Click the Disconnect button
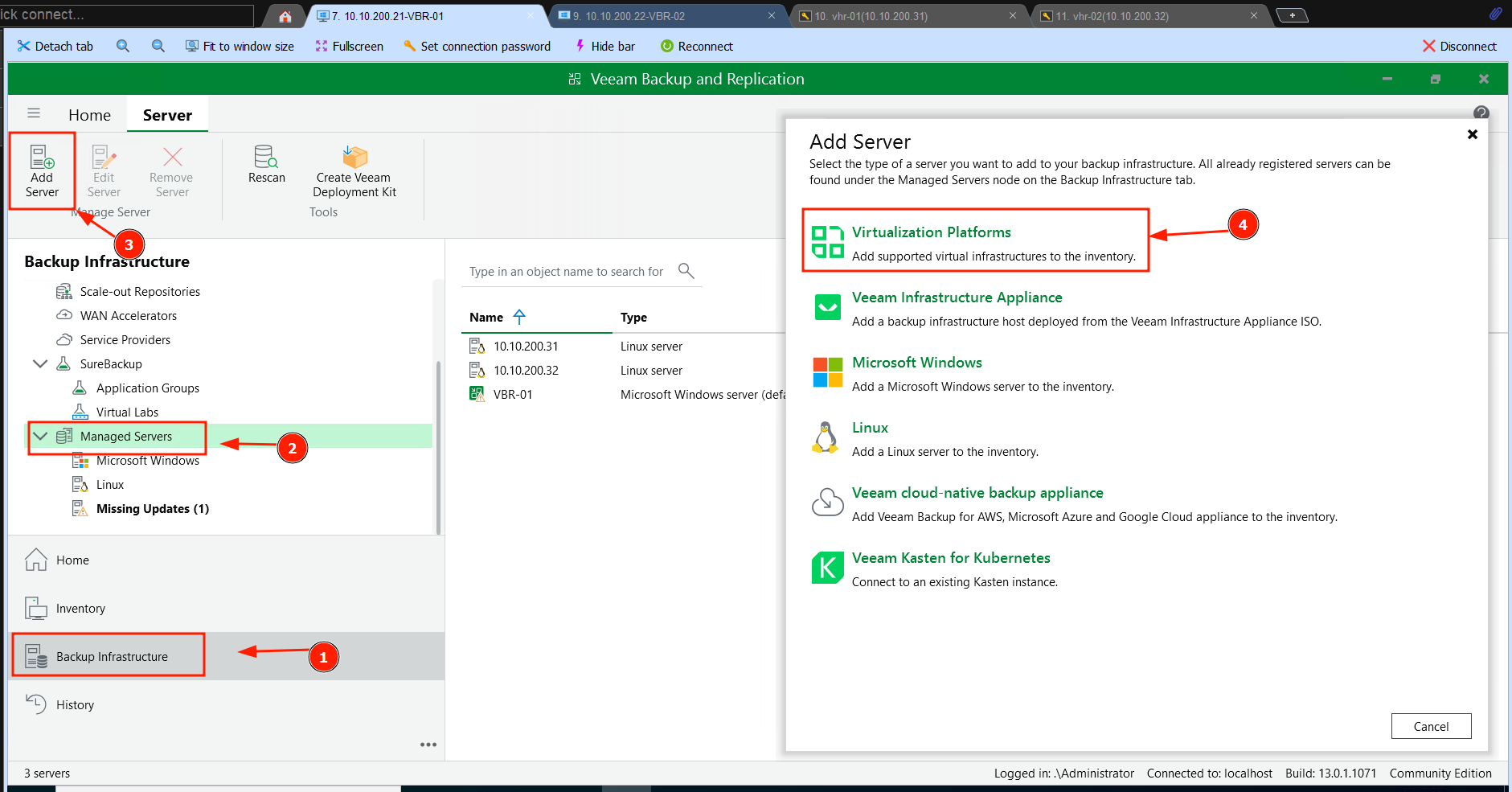 point(1460,46)
